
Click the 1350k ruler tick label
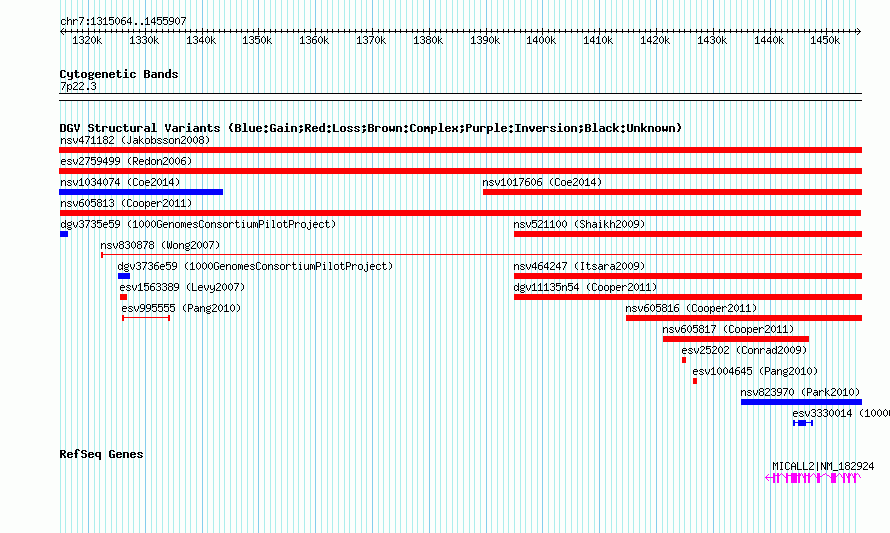coord(257,40)
